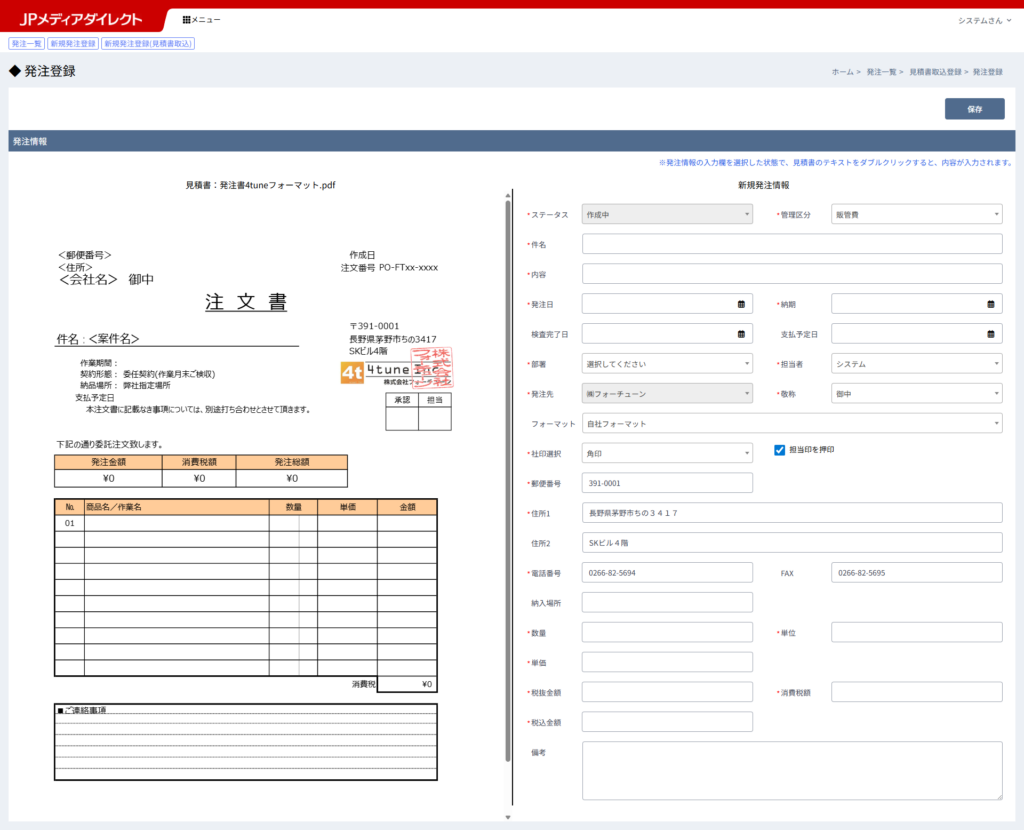Click the 件名 input field
Viewport: 1024px width, 830px height.
tap(791, 244)
